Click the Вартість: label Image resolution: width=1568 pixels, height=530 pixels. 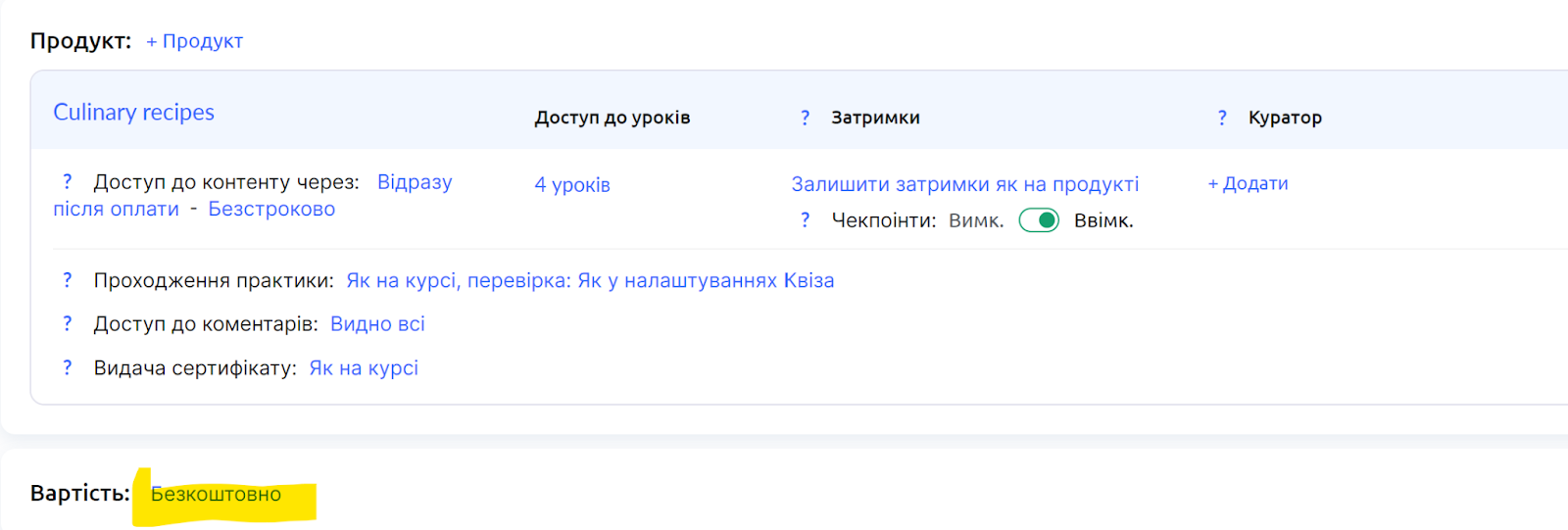pyautogui.click(x=80, y=493)
